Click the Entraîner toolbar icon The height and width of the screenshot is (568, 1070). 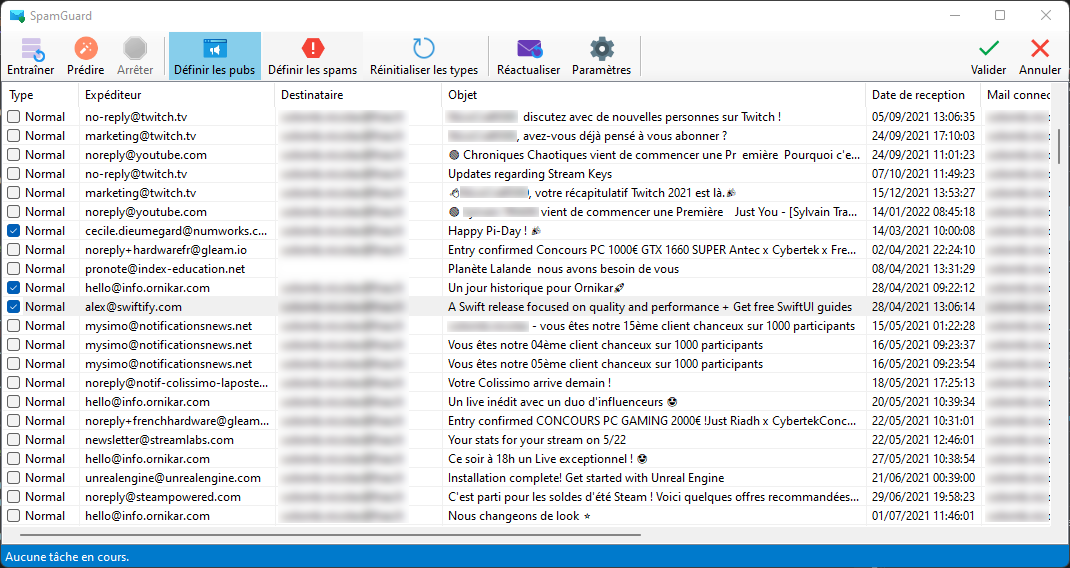pos(31,49)
